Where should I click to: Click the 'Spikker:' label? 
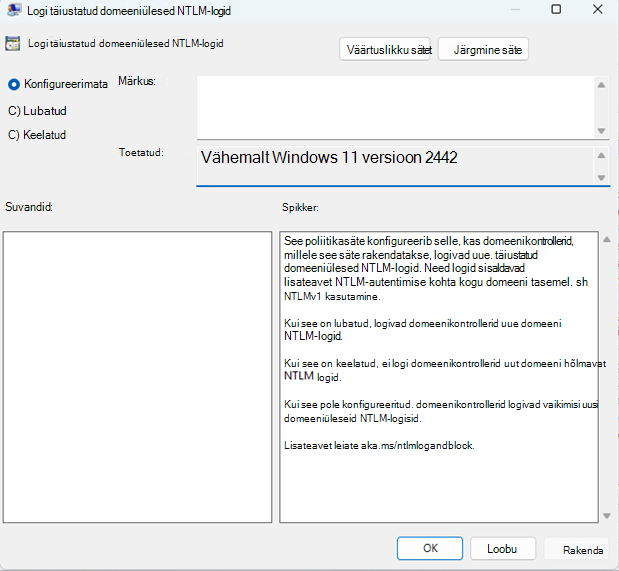300,207
